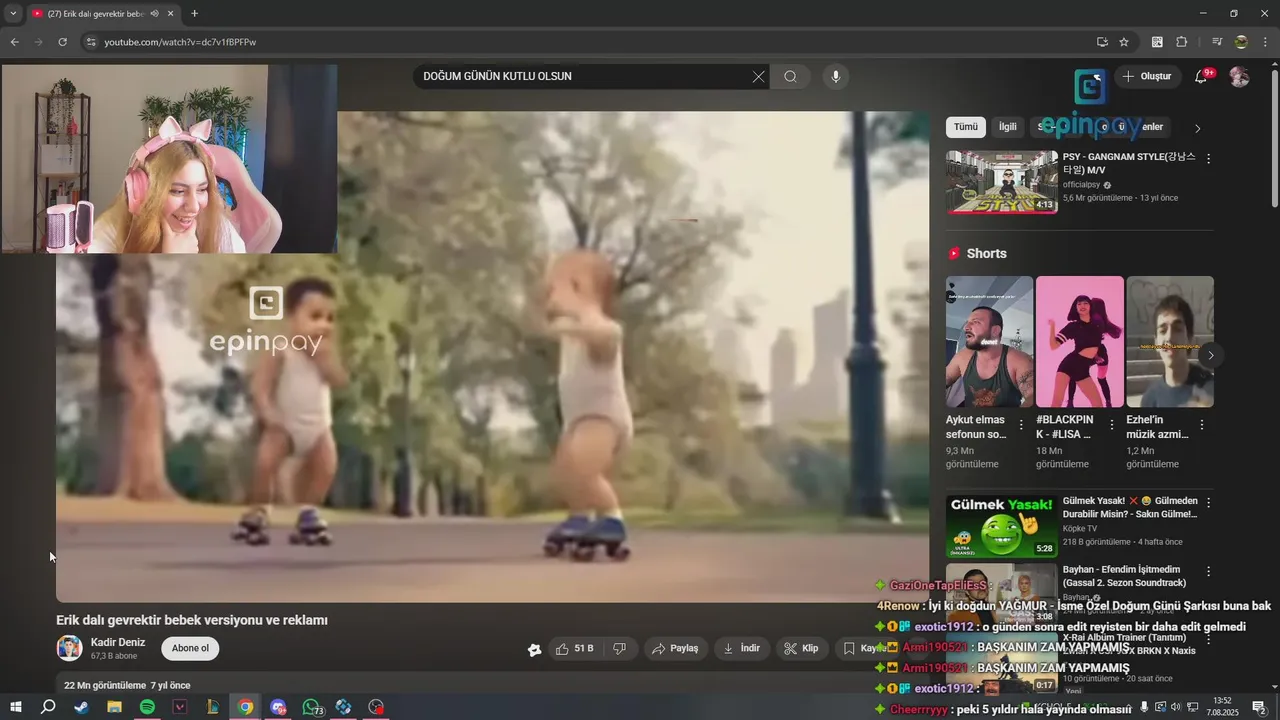Open Kadir Deniz channel avatar
Viewport: 1280px width, 720px height.
tap(69, 648)
